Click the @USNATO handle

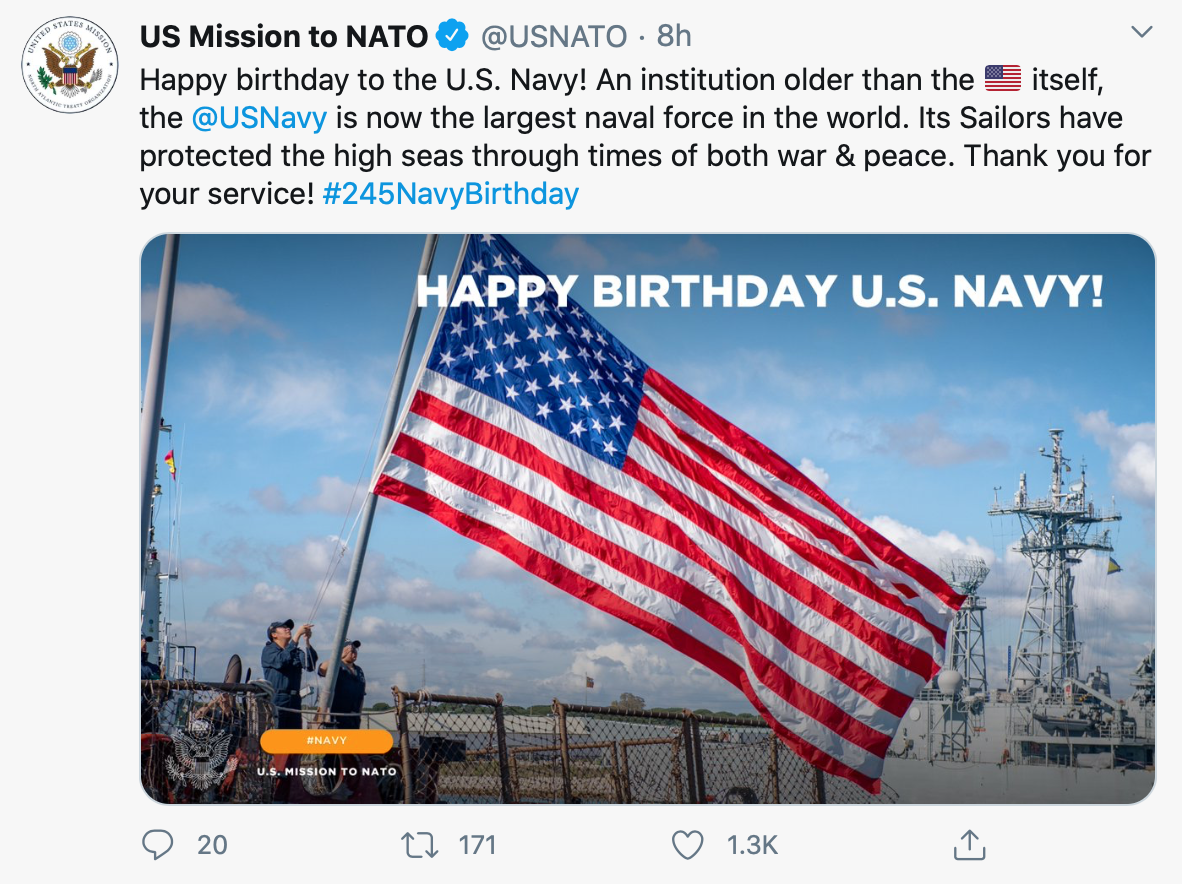point(554,37)
